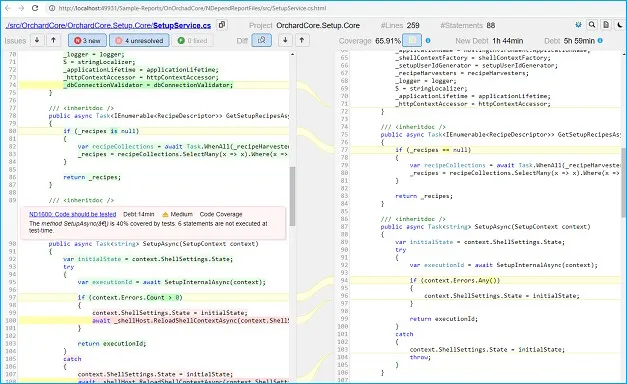Open search in the source view

tap(592, 25)
